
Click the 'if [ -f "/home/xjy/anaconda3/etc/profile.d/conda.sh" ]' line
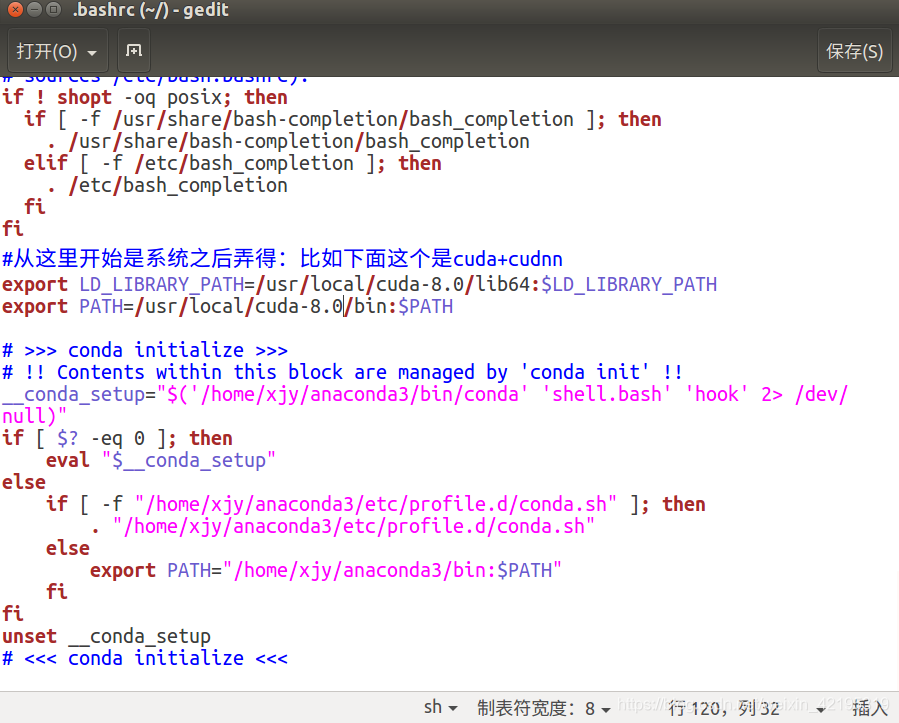376,505
